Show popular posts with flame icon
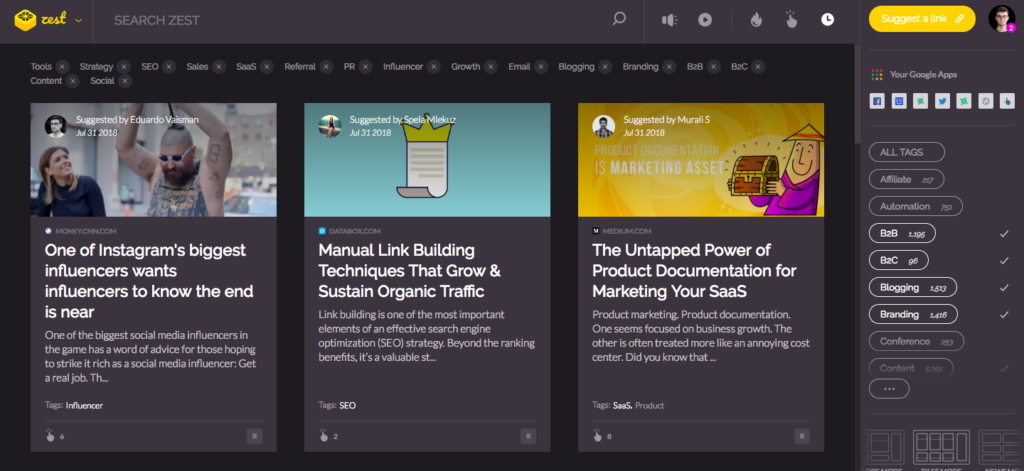This screenshot has height=471, width=1024. [x=756, y=20]
